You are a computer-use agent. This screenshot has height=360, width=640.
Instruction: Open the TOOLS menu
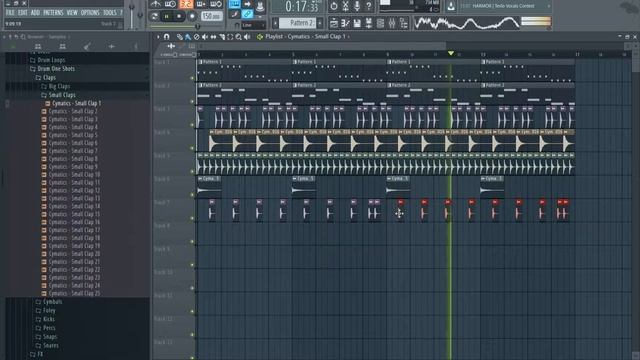pyautogui.click(x=110, y=13)
